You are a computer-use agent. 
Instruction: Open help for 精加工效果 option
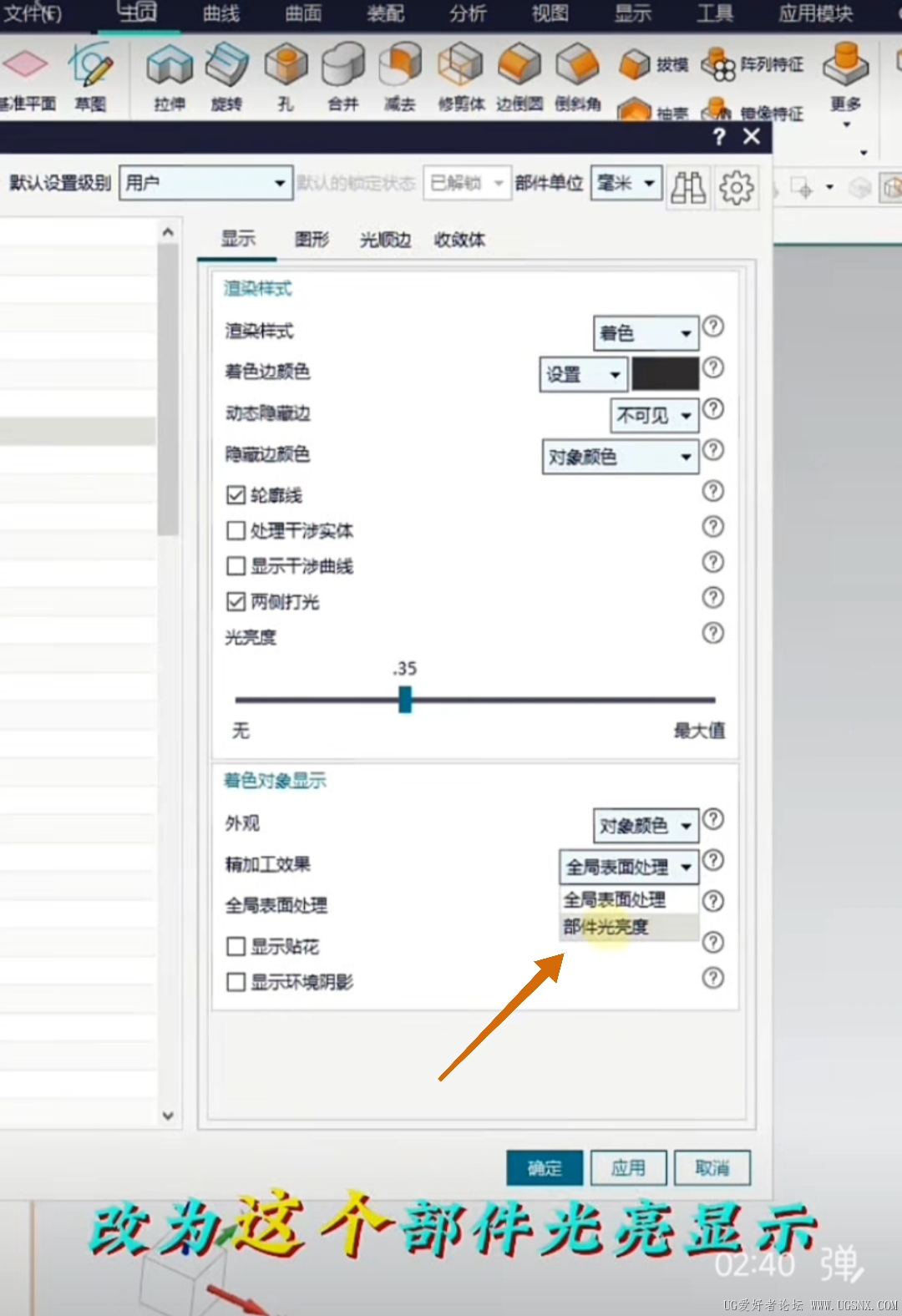point(712,859)
